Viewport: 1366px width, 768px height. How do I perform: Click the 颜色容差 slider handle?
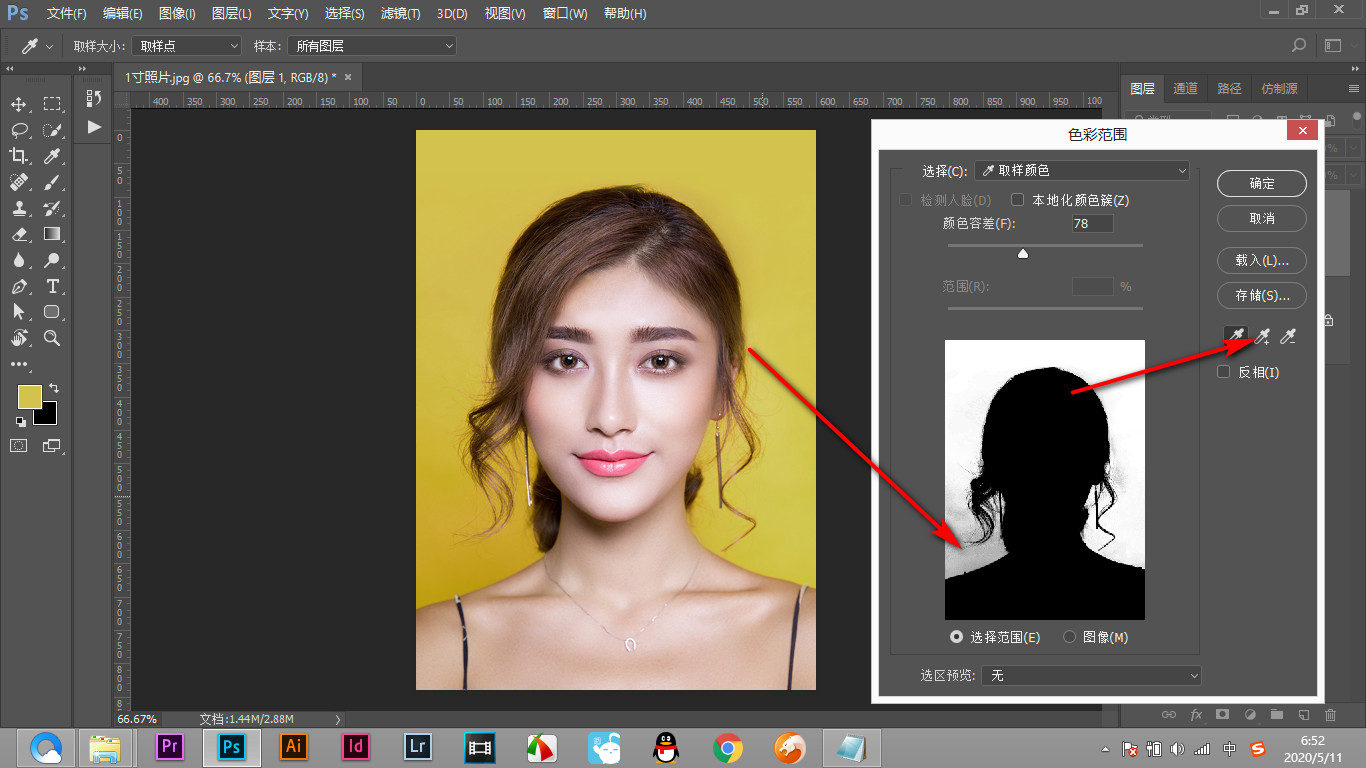tap(1023, 254)
